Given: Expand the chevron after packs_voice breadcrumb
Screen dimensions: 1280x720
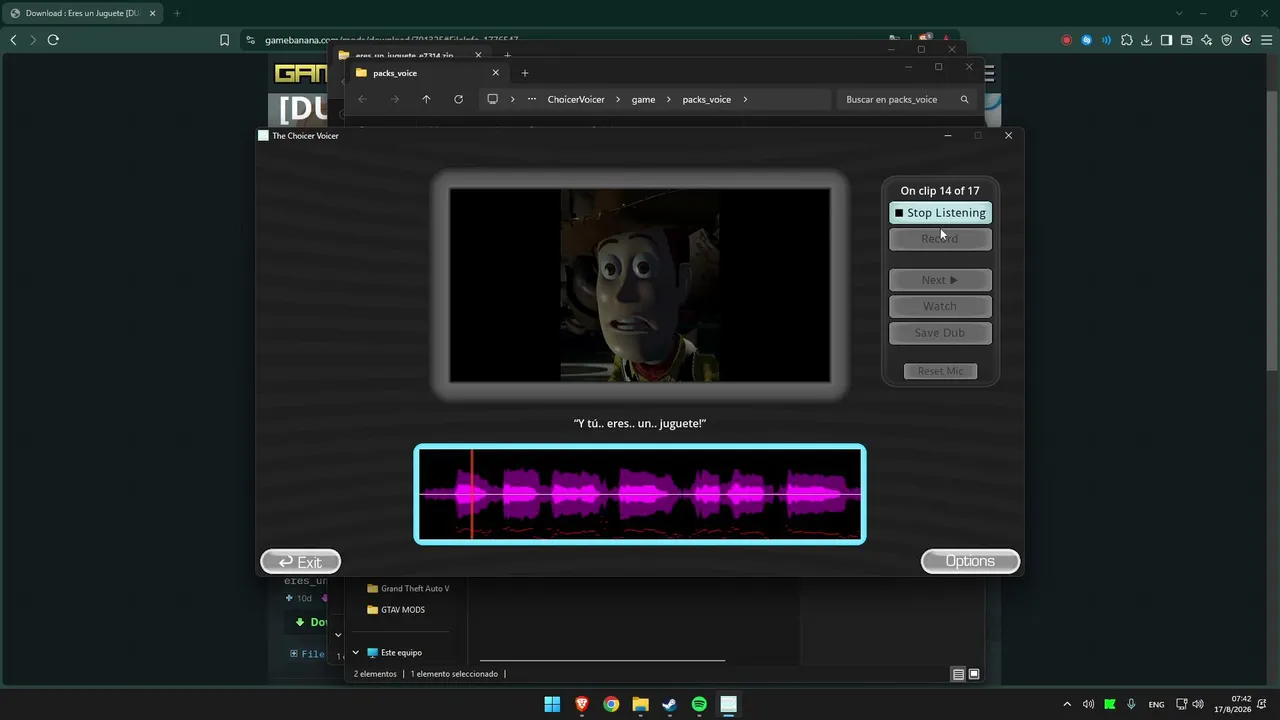Looking at the screenshot, I should pyautogui.click(x=745, y=100).
